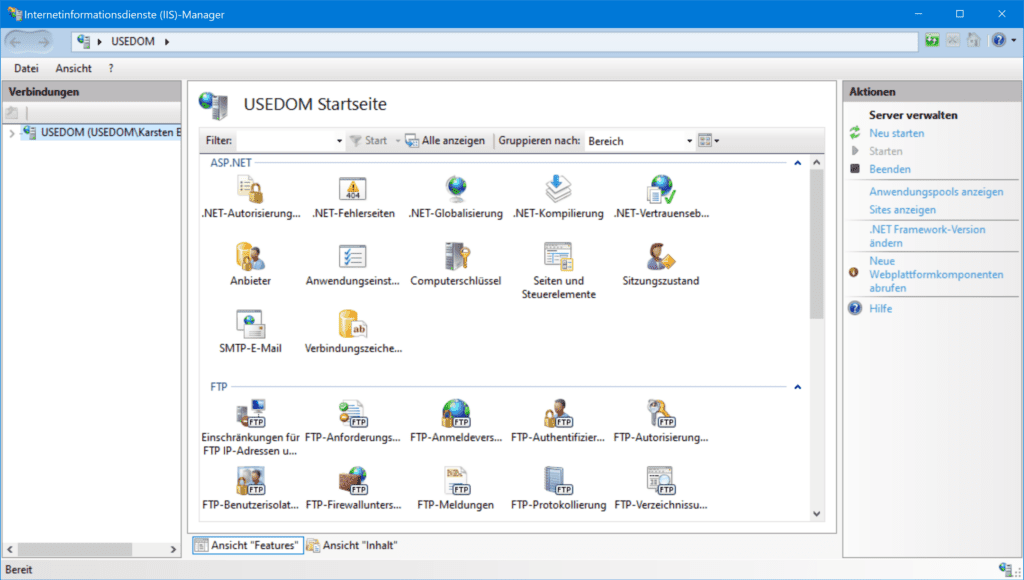
Task: Open the .NET-Vertrauensebenen icon
Action: click(661, 189)
